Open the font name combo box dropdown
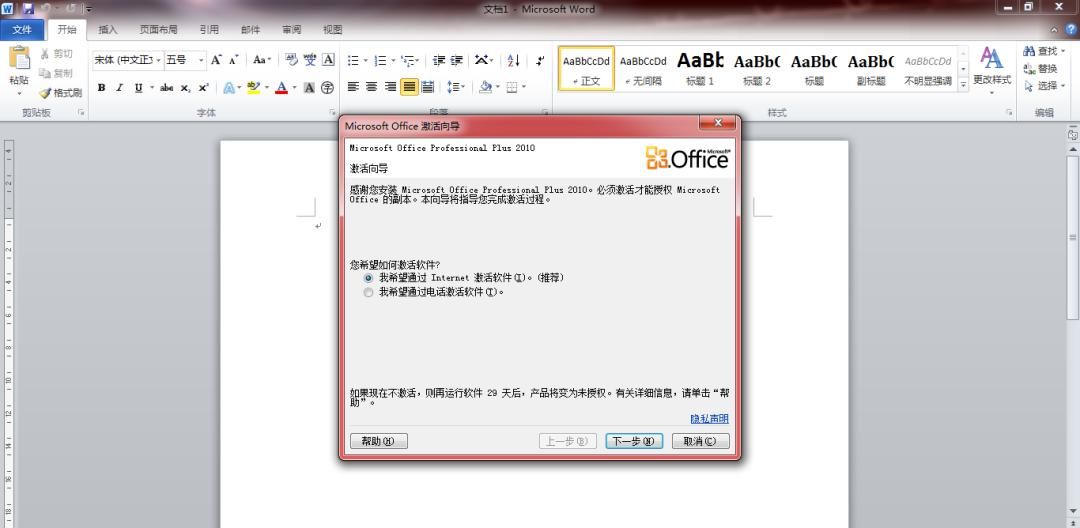Viewport: 1080px width, 528px height. pyautogui.click(x=158, y=61)
